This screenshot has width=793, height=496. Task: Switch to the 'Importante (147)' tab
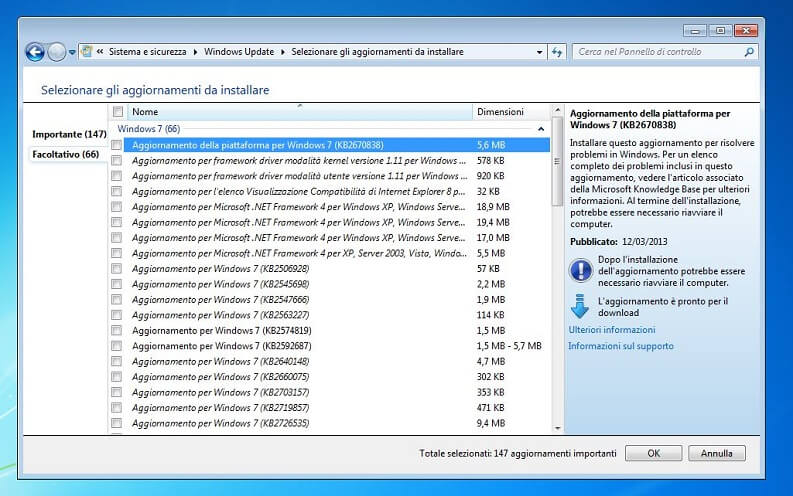(69, 134)
